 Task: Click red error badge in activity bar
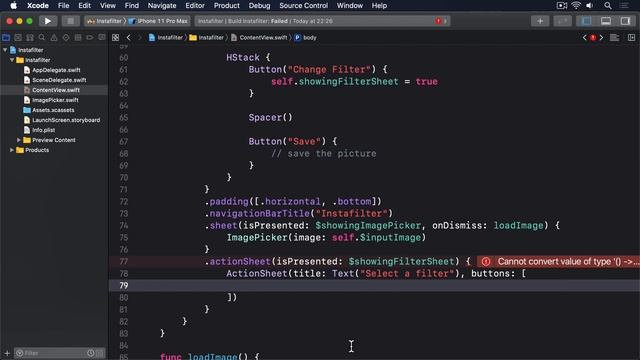click(438, 21)
